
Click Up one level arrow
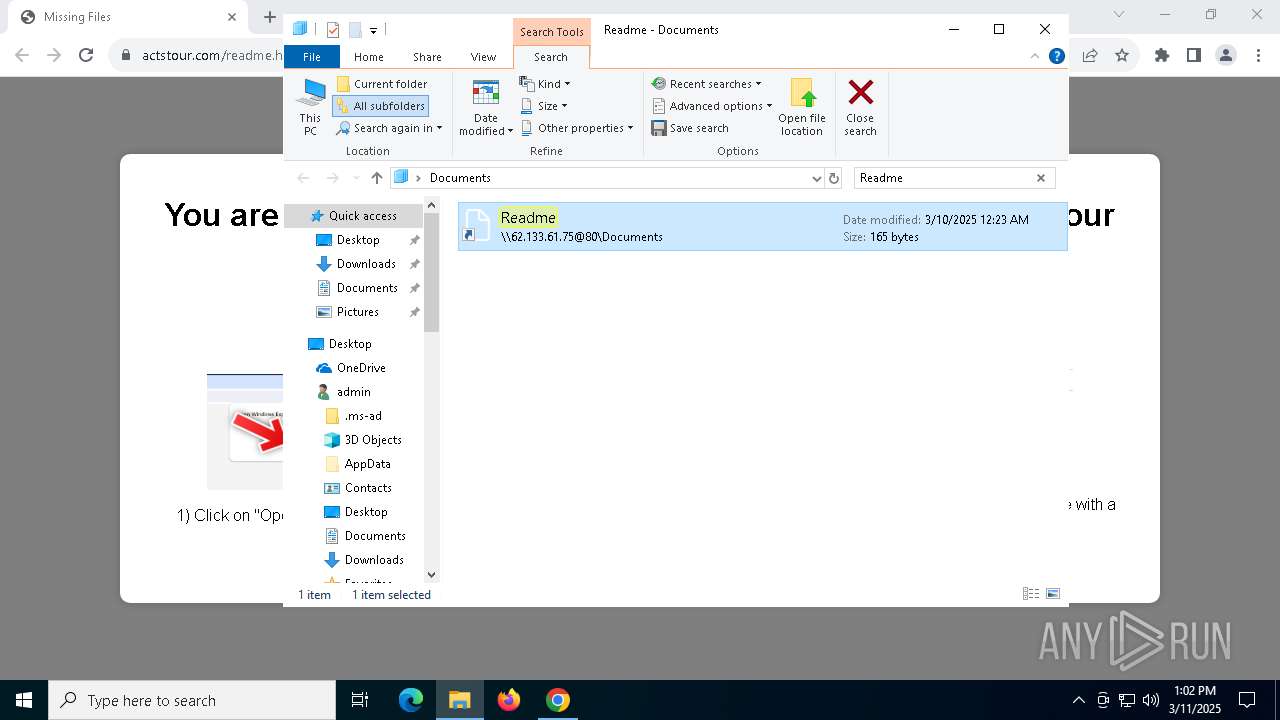coord(377,178)
